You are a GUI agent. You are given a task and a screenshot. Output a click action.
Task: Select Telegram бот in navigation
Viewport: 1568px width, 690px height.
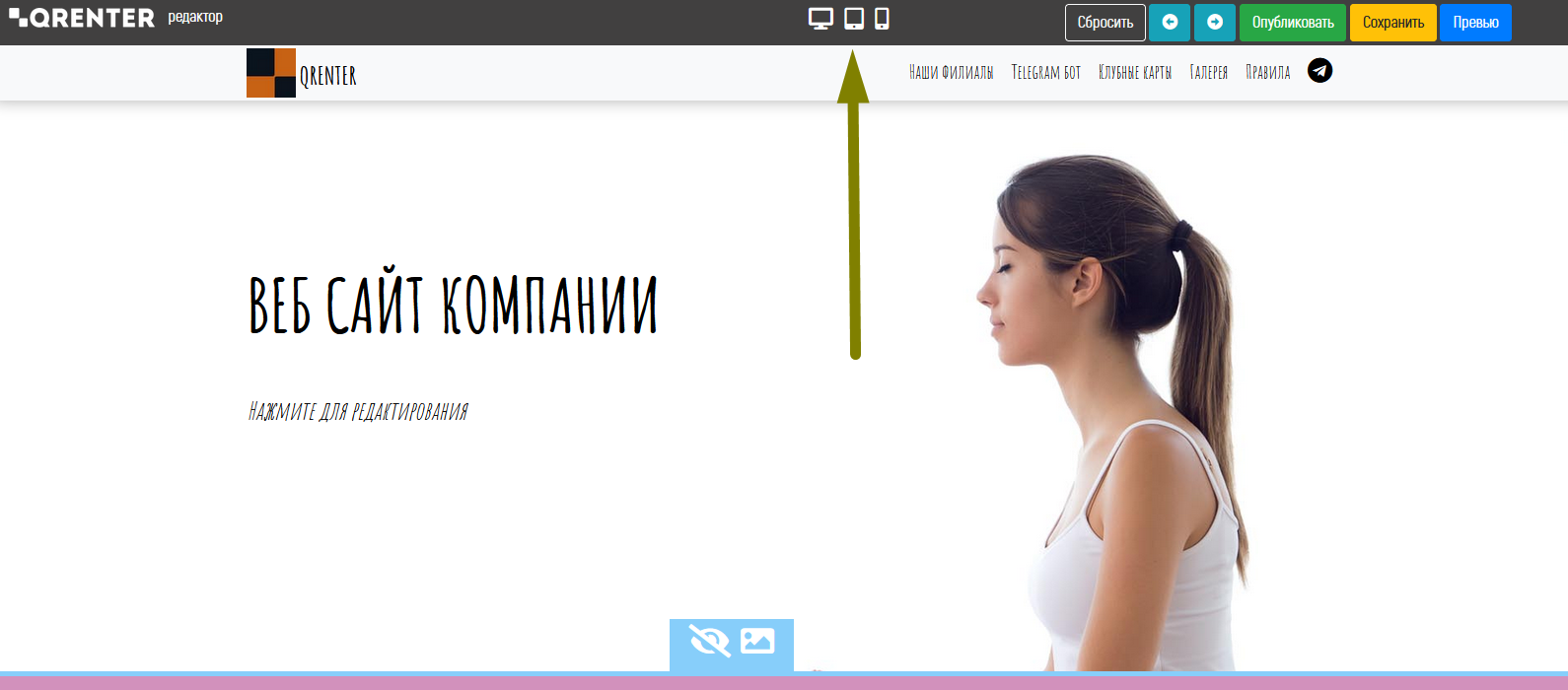pyautogui.click(x=1045, y=72)
